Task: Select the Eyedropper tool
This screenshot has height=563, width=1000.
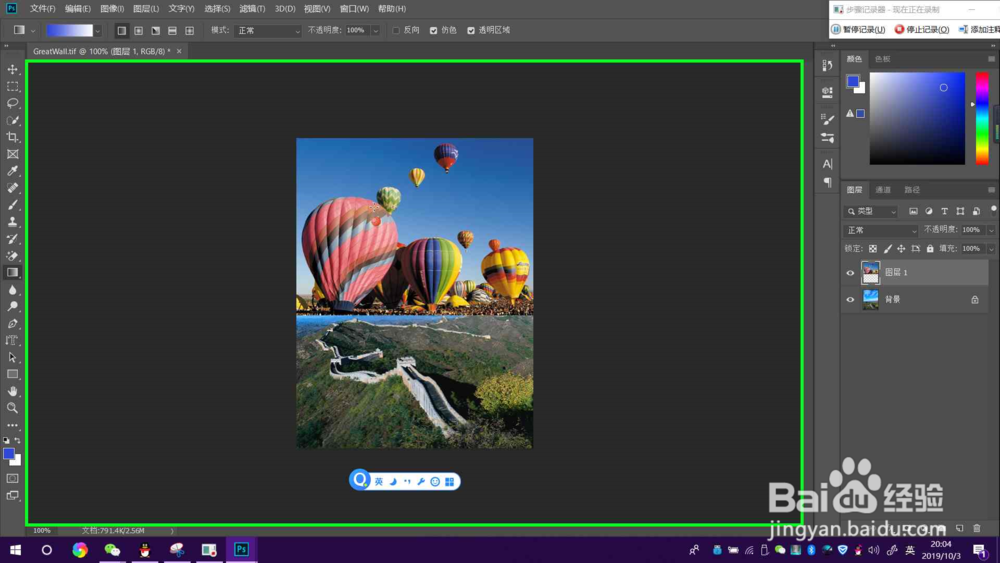Action: click(12, 171)
